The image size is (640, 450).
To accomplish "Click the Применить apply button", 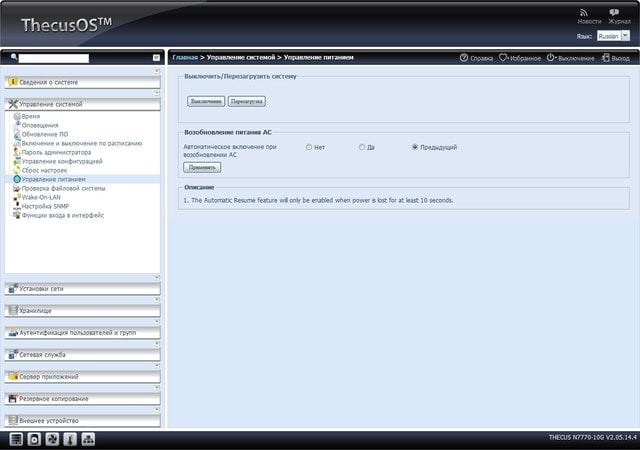I will 202,167.
